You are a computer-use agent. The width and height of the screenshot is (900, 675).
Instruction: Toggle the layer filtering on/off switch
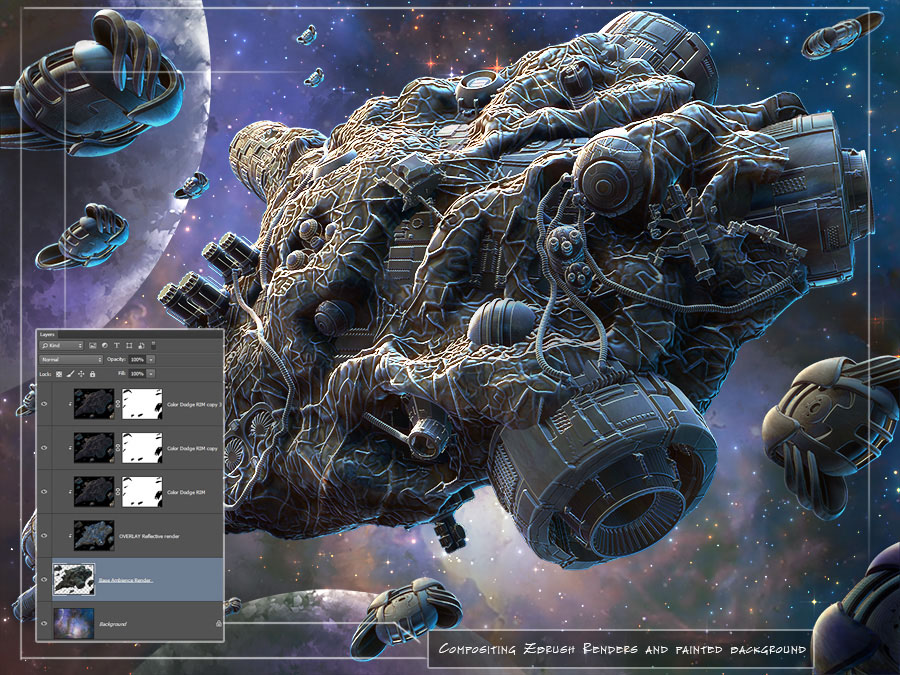point(153,345)
